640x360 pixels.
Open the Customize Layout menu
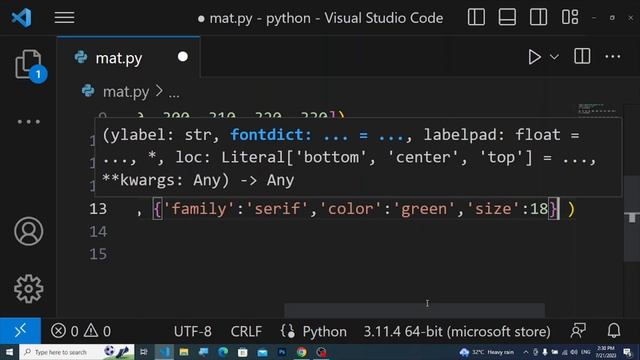570,18
